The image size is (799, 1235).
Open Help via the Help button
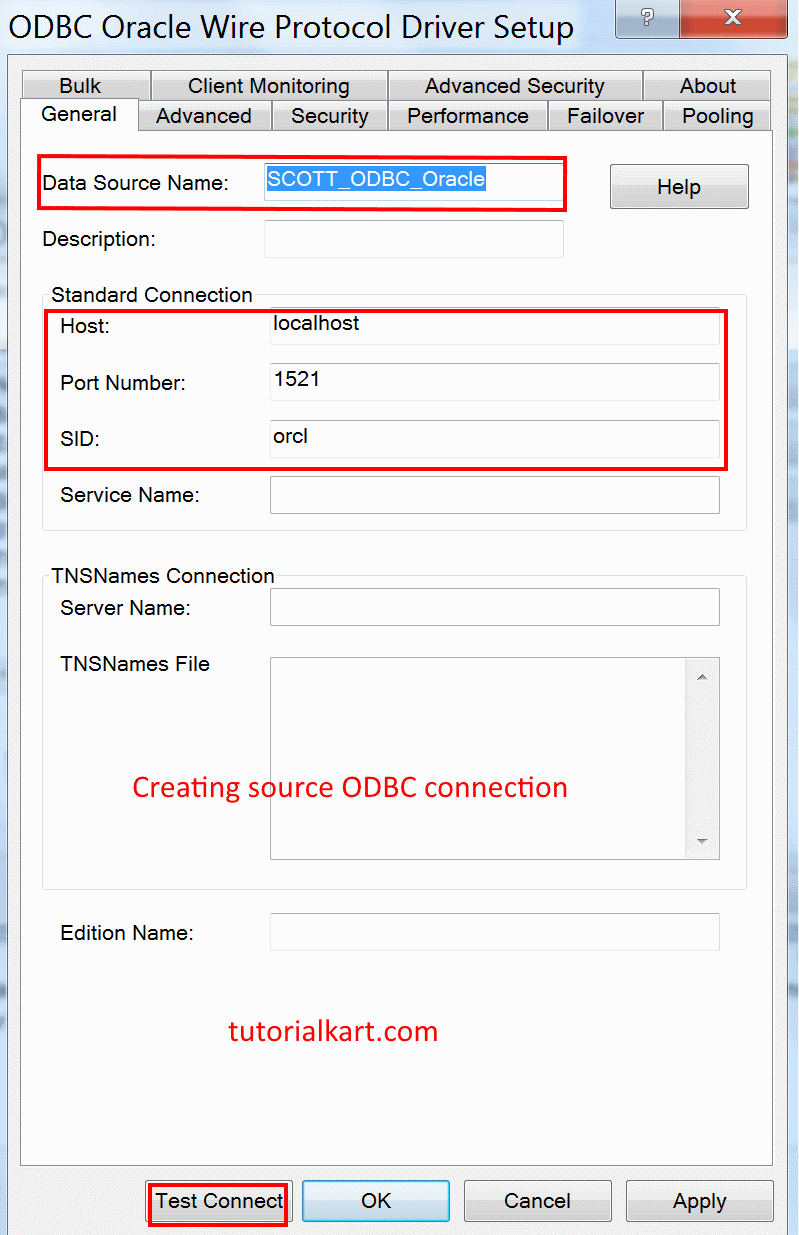tap(679, 187)
